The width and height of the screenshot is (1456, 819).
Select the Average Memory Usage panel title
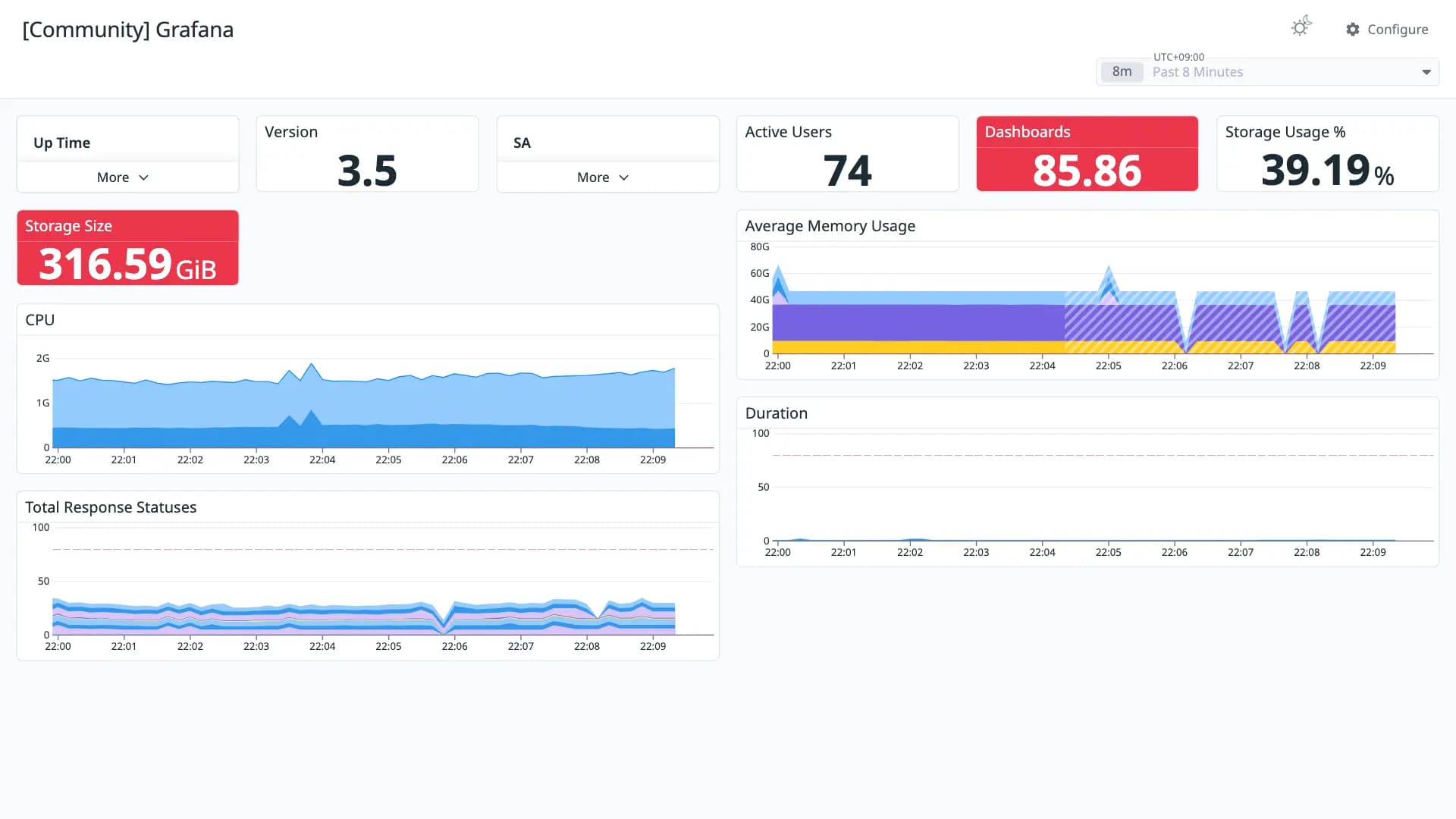(x=830, y=226)
